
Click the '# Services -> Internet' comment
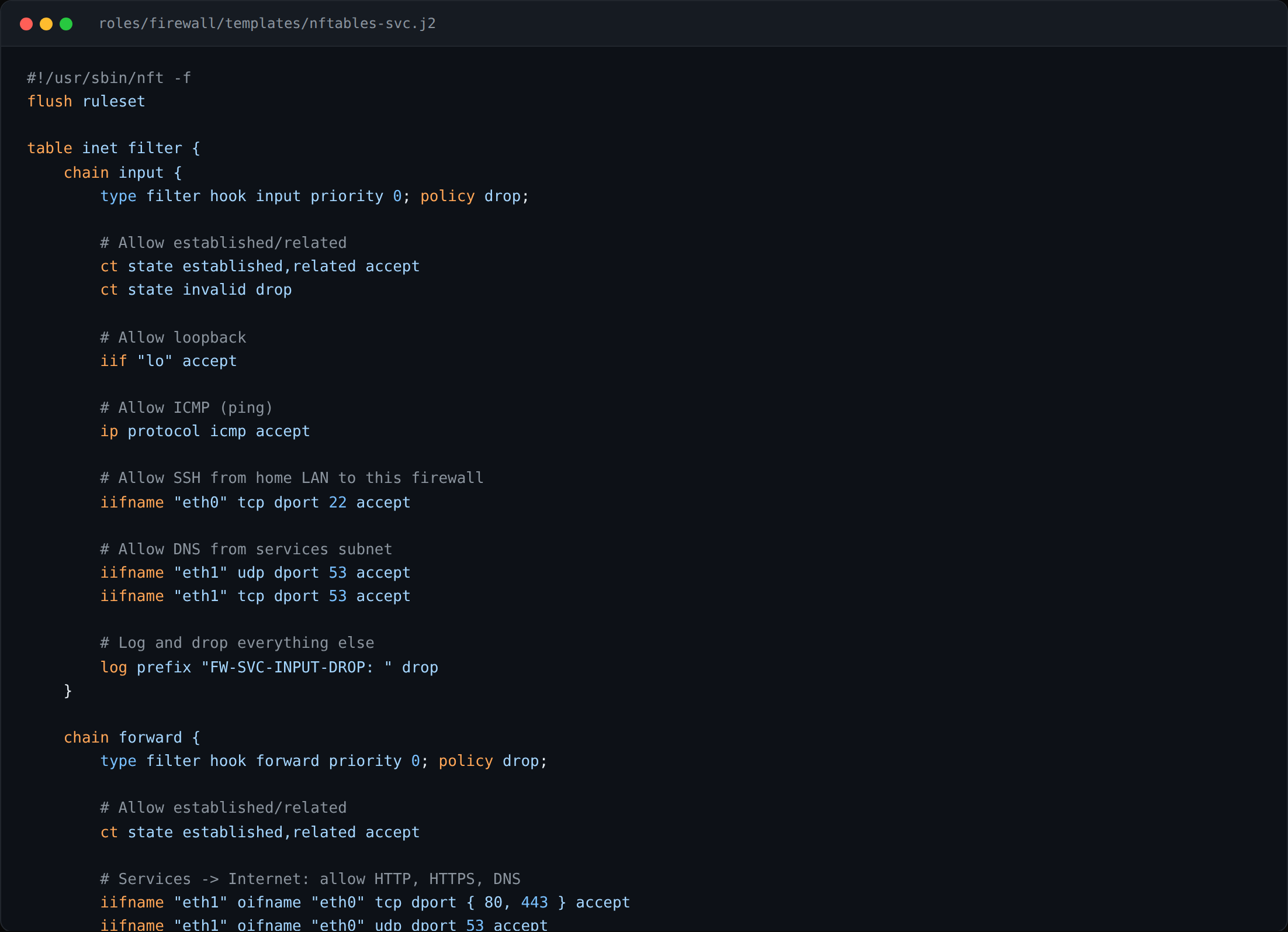(310, 879)
